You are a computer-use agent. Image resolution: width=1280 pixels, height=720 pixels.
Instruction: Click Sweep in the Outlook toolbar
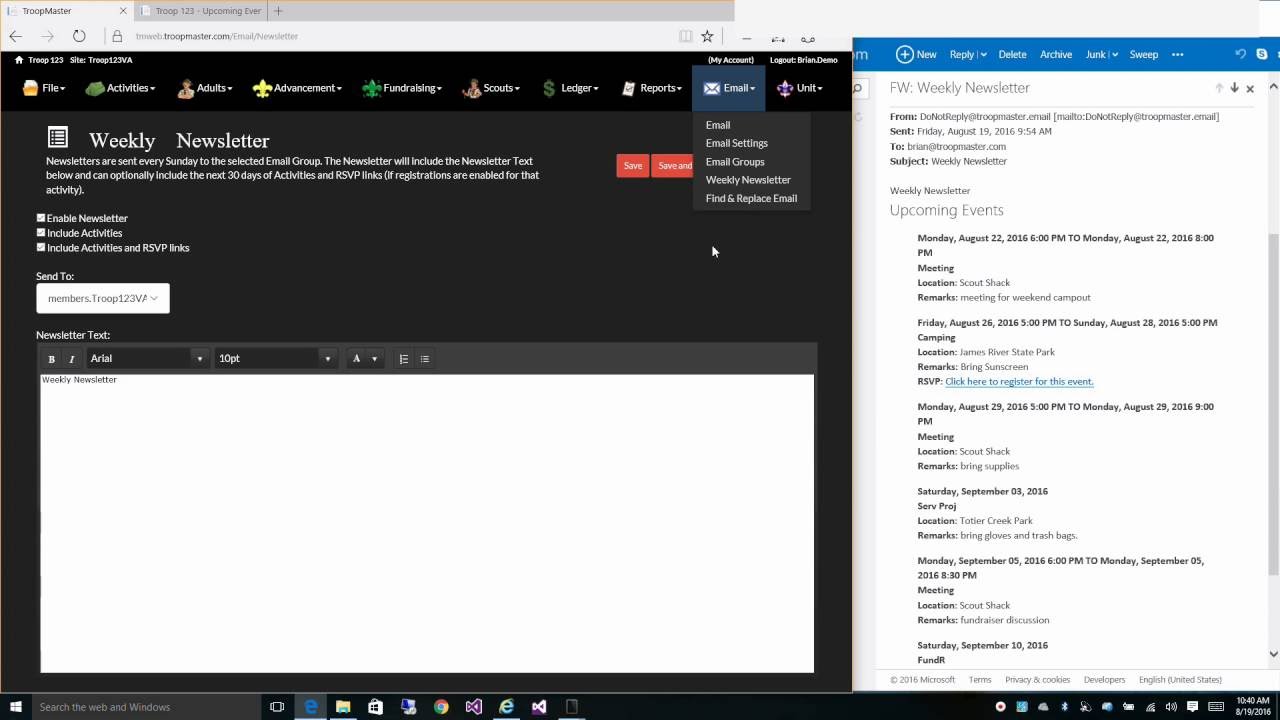[1144, 54]
